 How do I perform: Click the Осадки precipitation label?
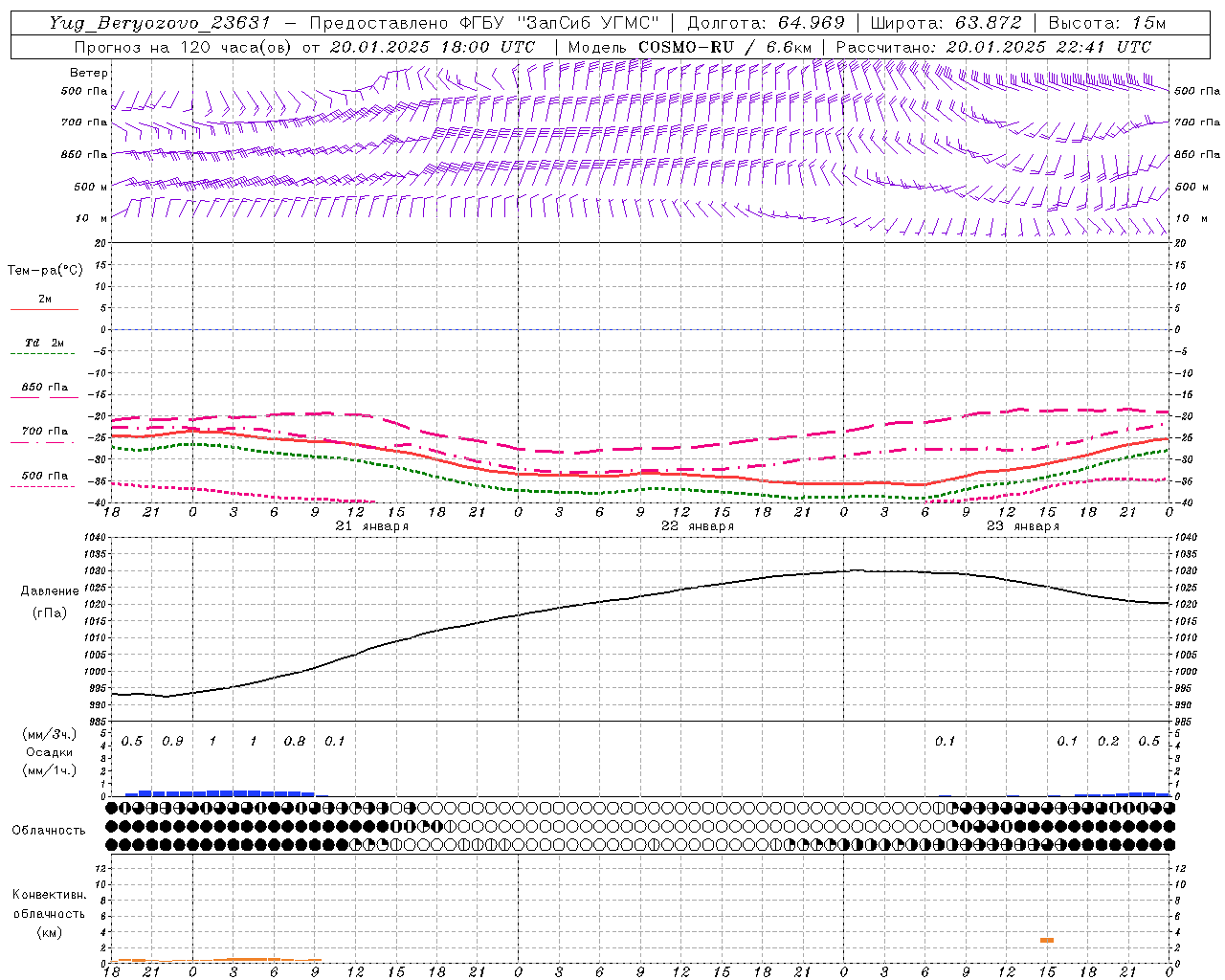[x=50, y=752]
